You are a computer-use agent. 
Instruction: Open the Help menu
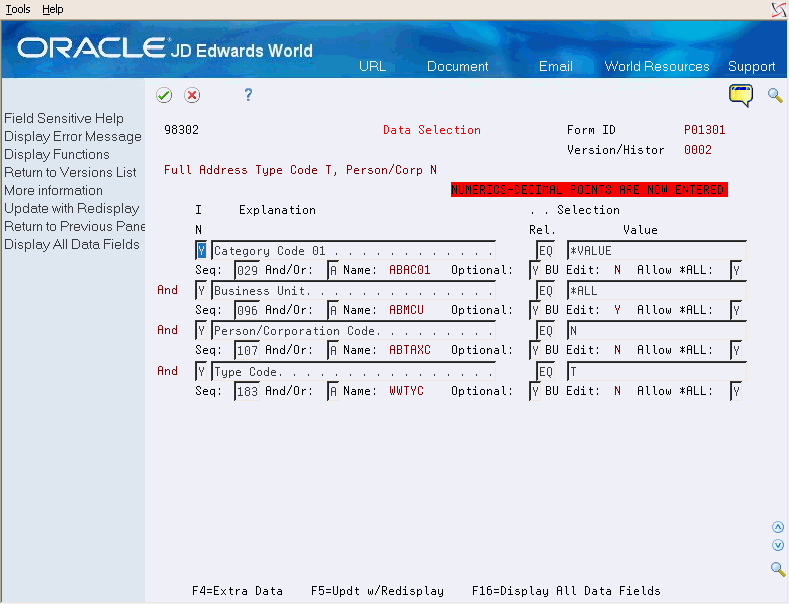click(52, 9)
